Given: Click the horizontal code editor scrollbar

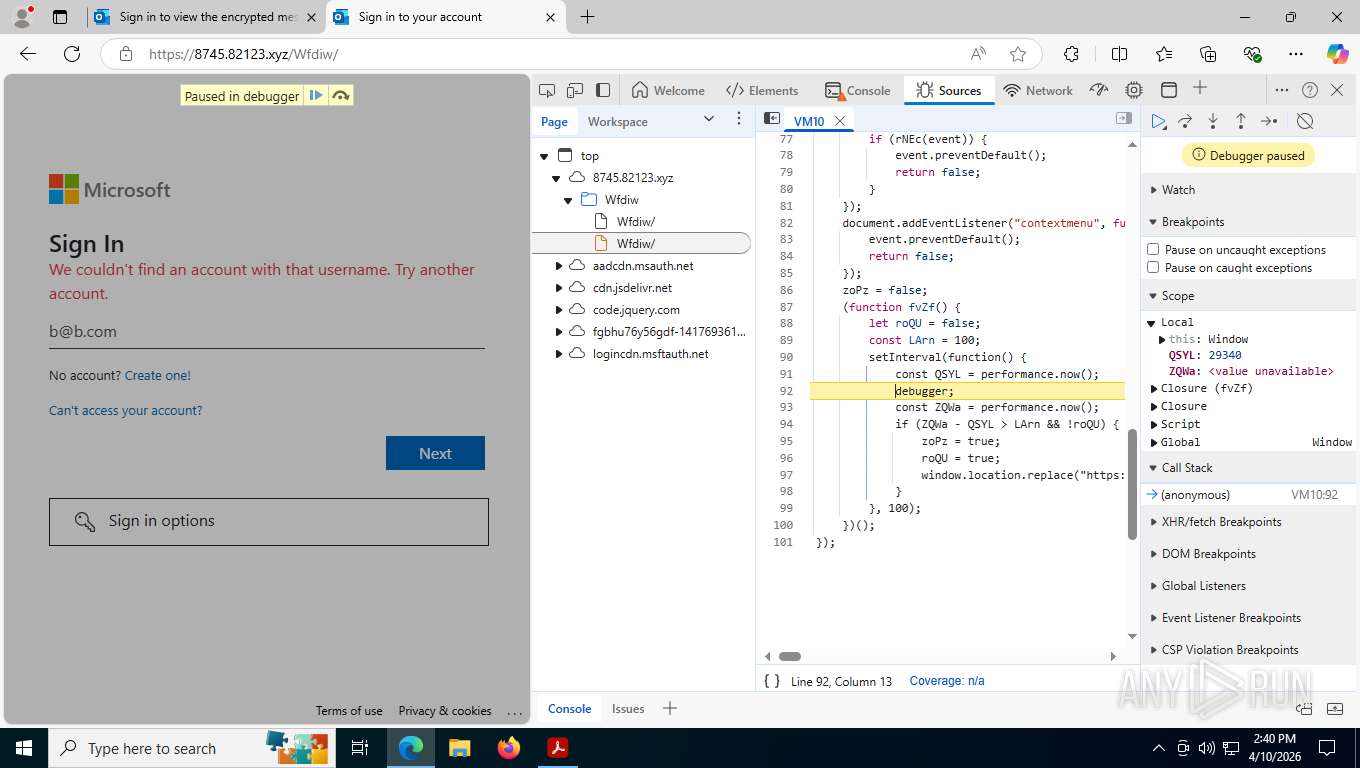Looking at the screenshot, I should tap(790, 657).
